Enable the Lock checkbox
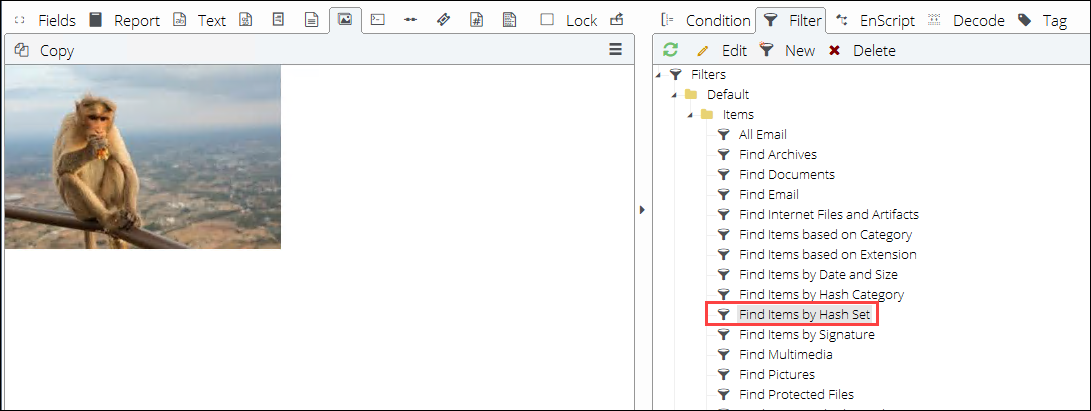This screenshot has height=411, width=1091. pyautogui.click(x=547, y=20)
